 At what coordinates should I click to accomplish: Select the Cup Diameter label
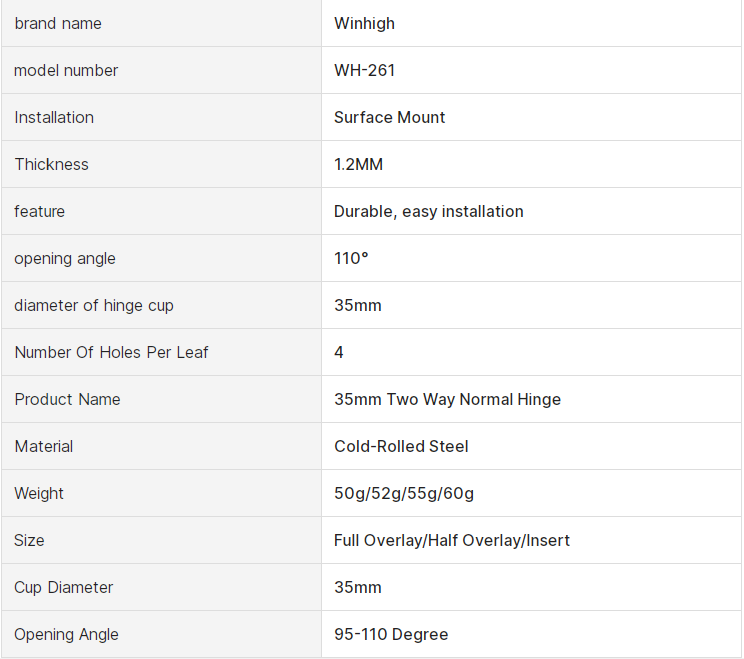(64, 587)
